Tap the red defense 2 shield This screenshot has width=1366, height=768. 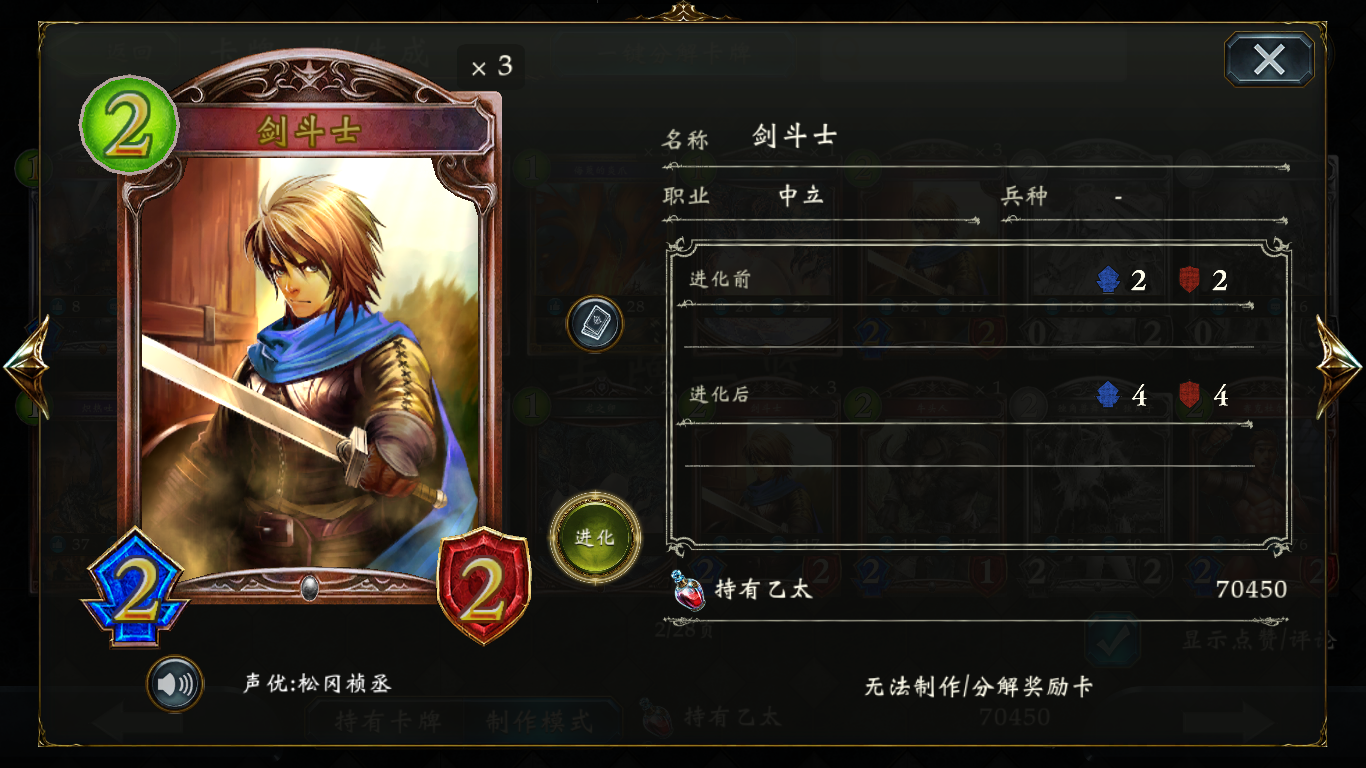[484, 585]
